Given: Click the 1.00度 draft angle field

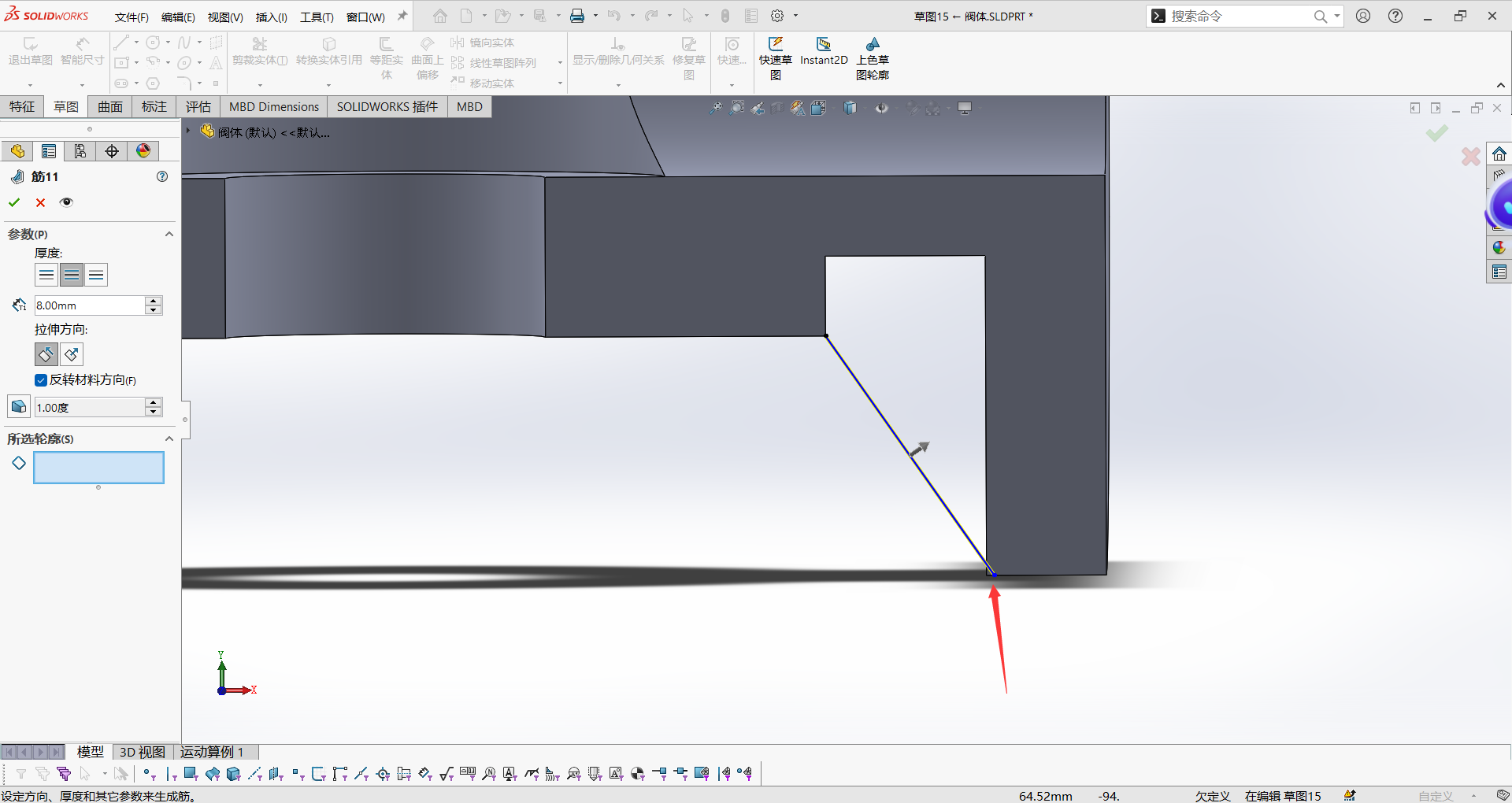Looking at the screenshot, I should tap(90, 407).
